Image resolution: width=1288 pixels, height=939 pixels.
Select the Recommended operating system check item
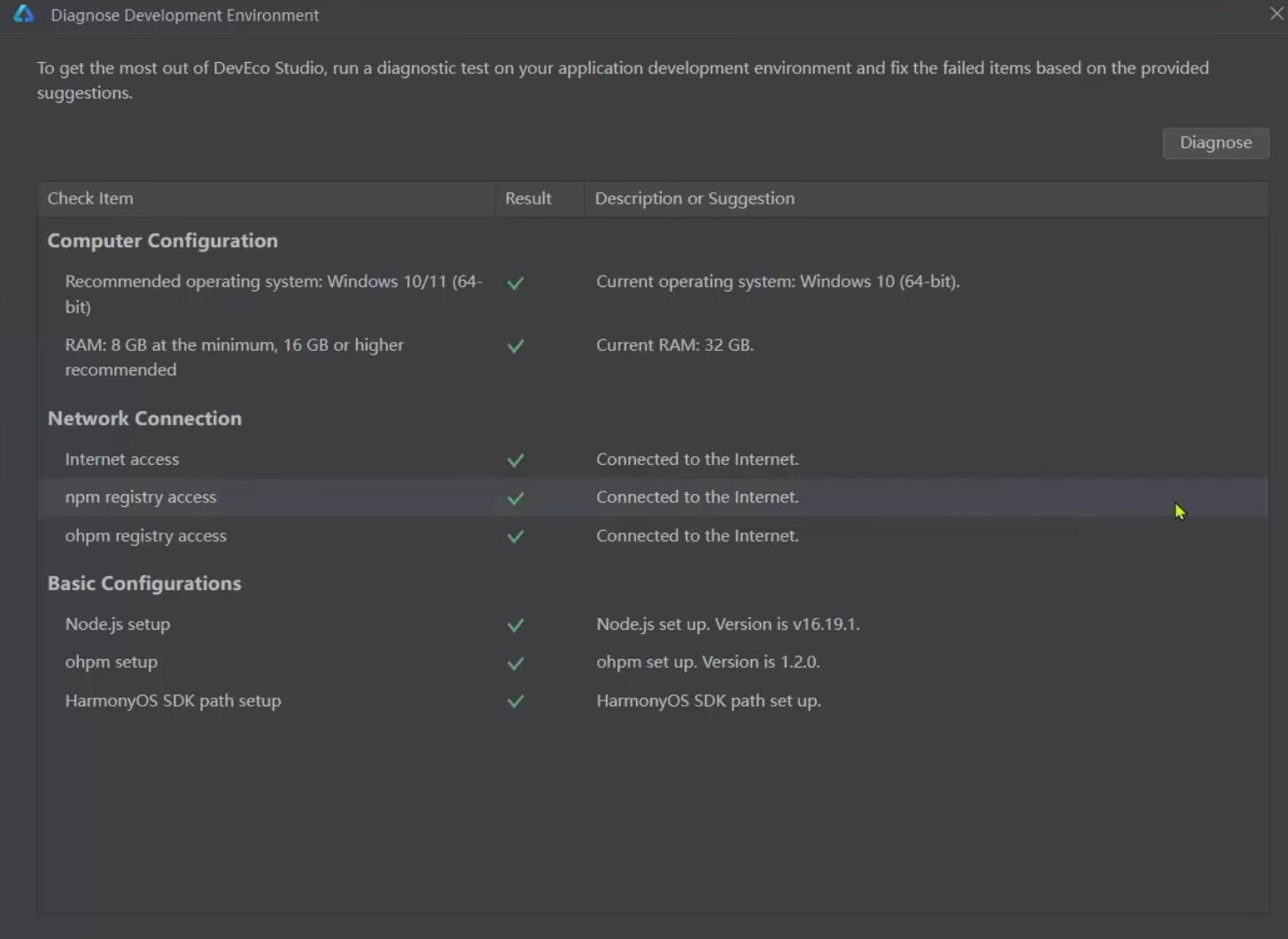coord(274,294)
